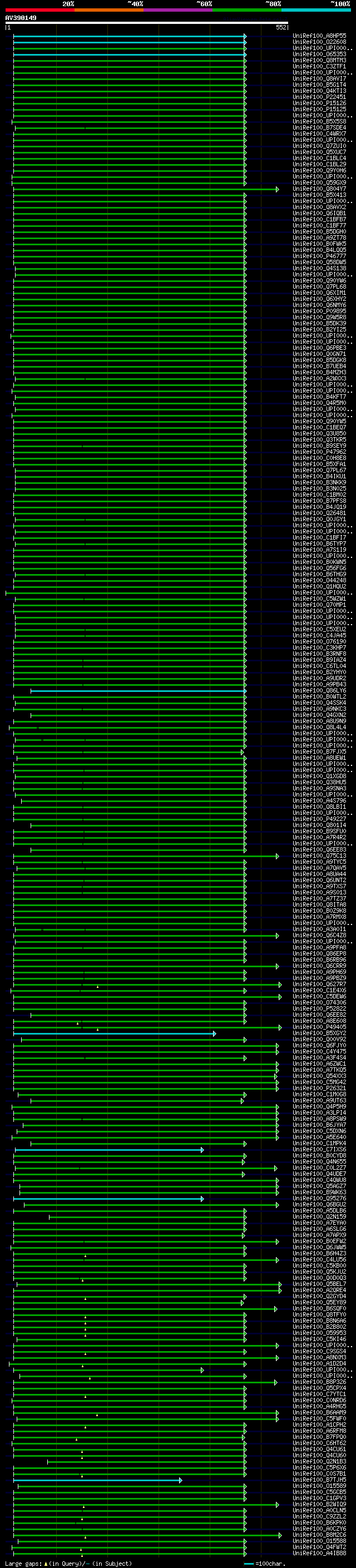
Task: Click the purple ~60% identity legend bar
Action: (x=177, y=10)
